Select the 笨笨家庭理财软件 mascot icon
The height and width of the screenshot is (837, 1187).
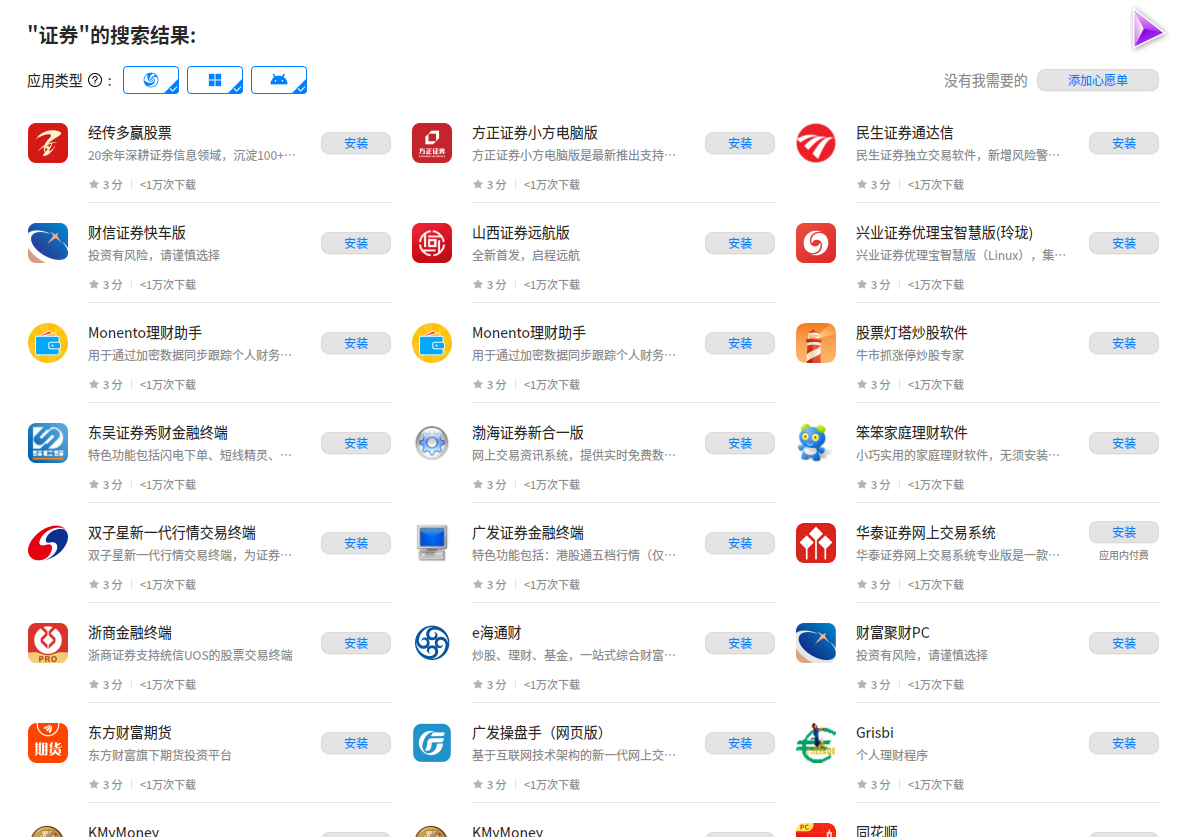click(x=815, y=443)
